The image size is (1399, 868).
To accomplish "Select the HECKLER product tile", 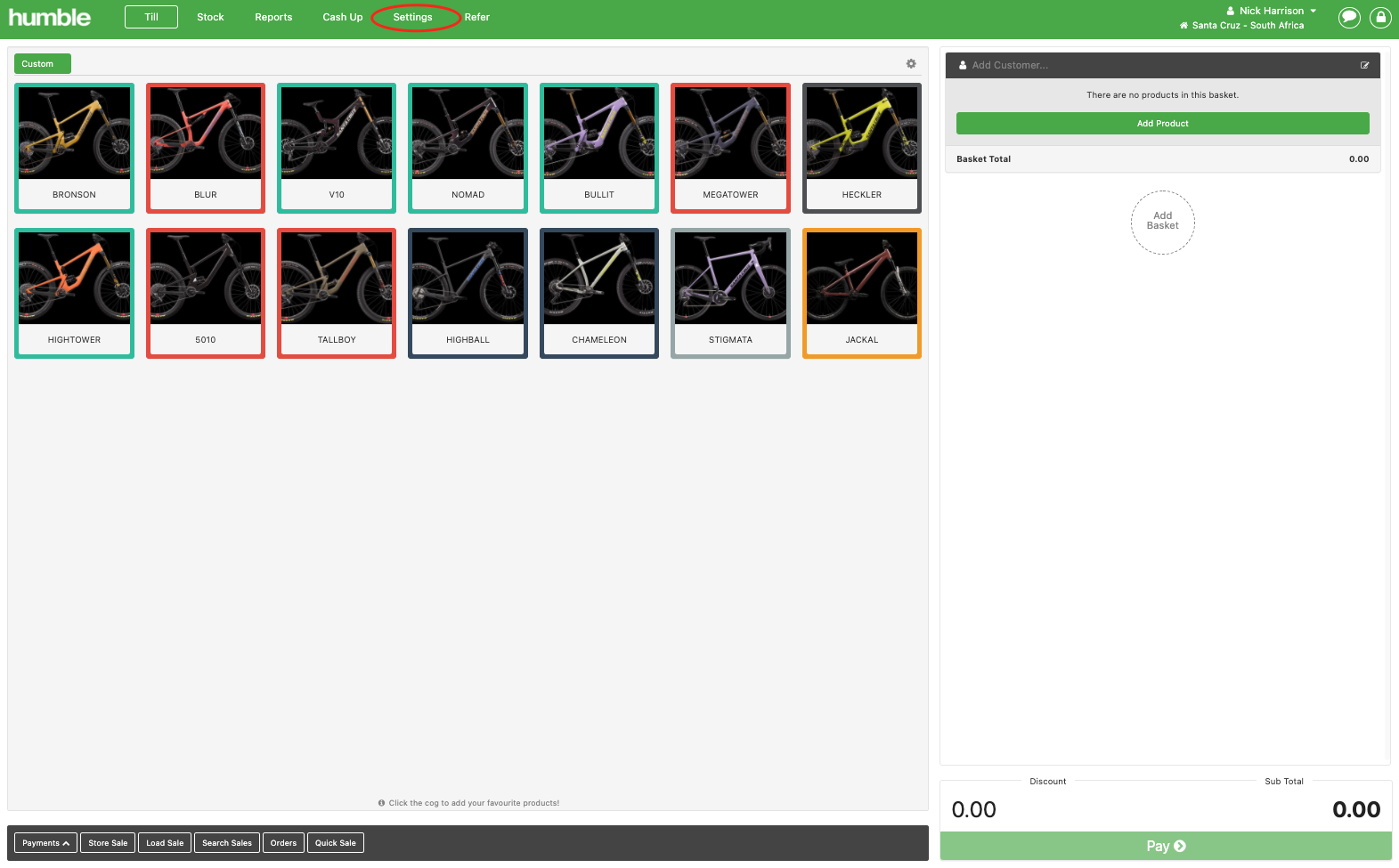I will point(862,149).
